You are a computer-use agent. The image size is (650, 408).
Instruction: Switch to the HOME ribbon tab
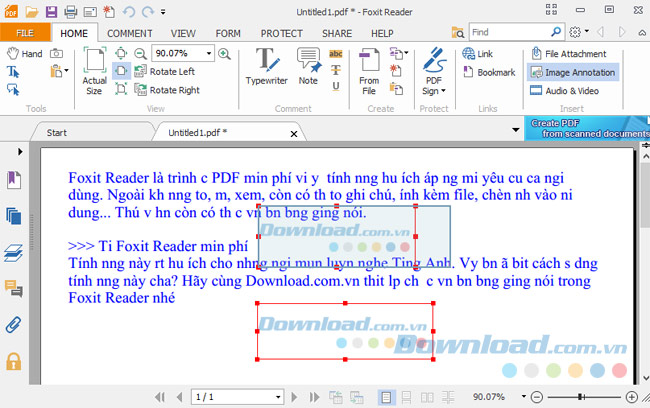tap(74, 33)
